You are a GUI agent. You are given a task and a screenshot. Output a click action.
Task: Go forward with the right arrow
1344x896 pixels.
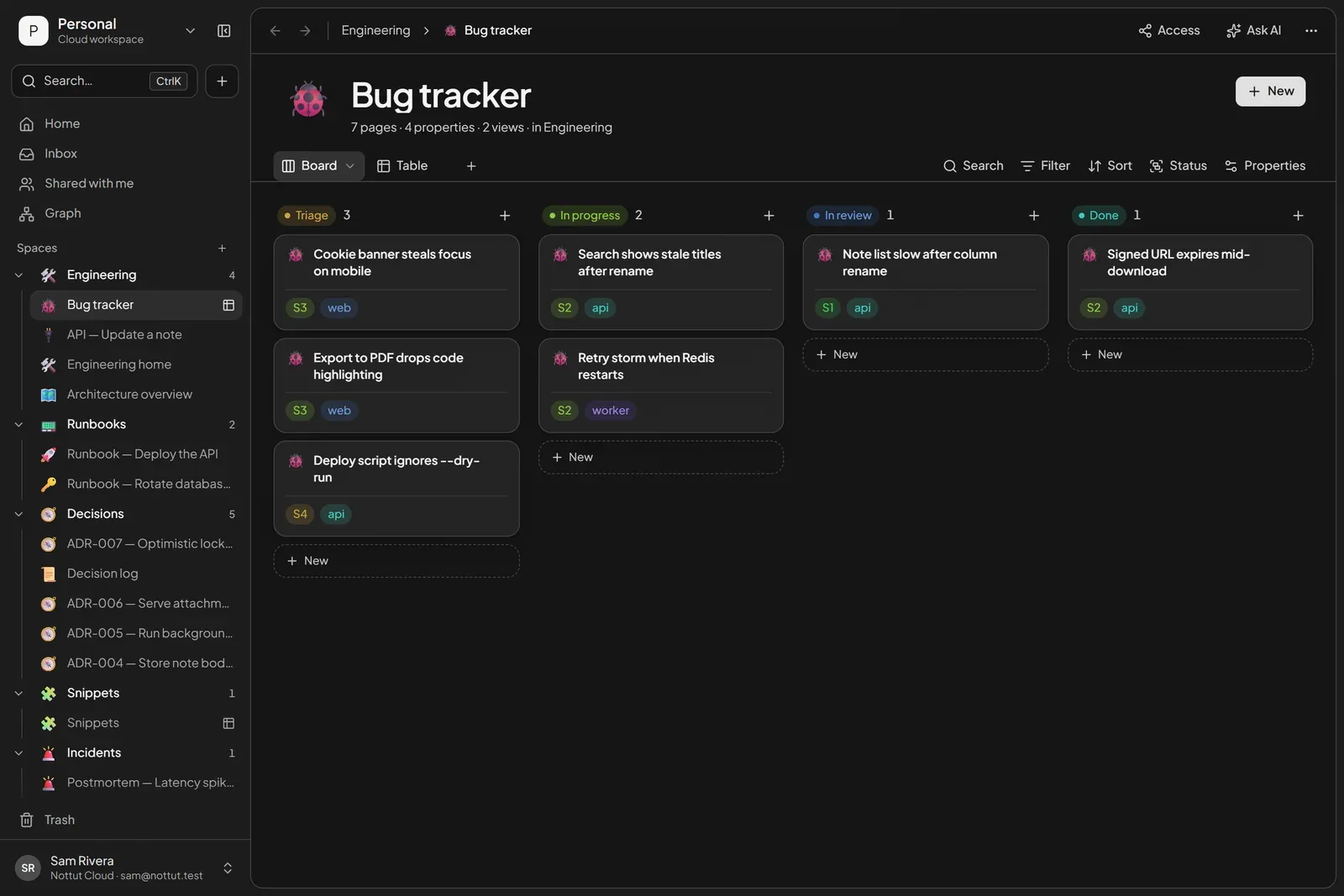coord(305,31)
